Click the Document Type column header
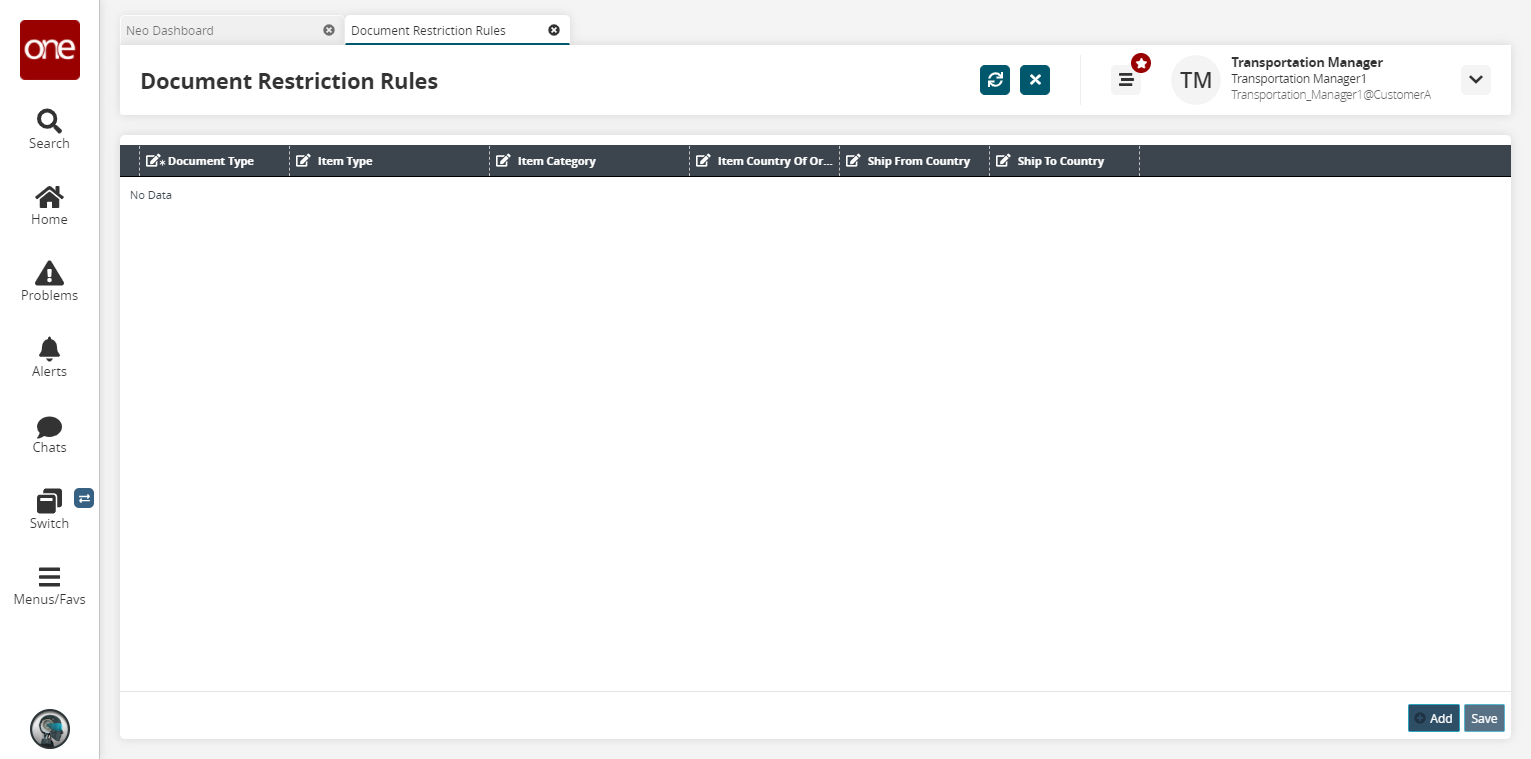Viewport: 1531px width, 759px height. click(214, 161)
